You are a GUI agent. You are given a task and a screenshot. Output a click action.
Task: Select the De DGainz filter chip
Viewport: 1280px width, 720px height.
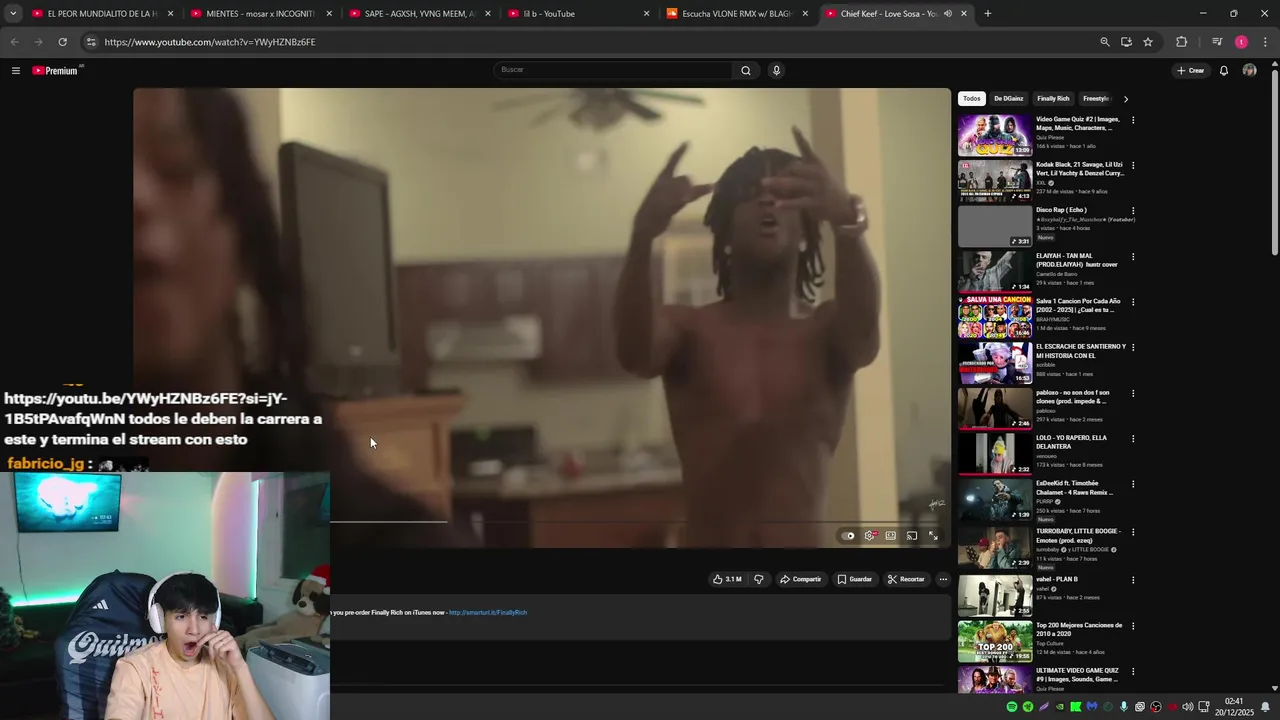pos(1008,99)
